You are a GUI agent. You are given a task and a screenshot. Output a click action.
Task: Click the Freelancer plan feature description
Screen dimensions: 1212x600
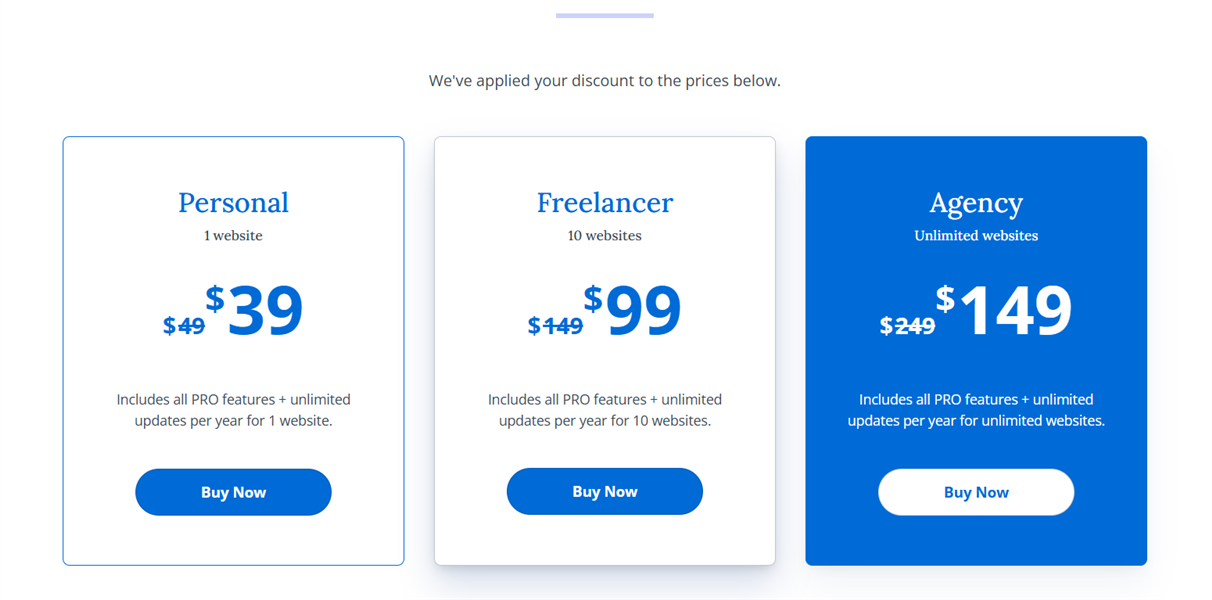point(605,410)
